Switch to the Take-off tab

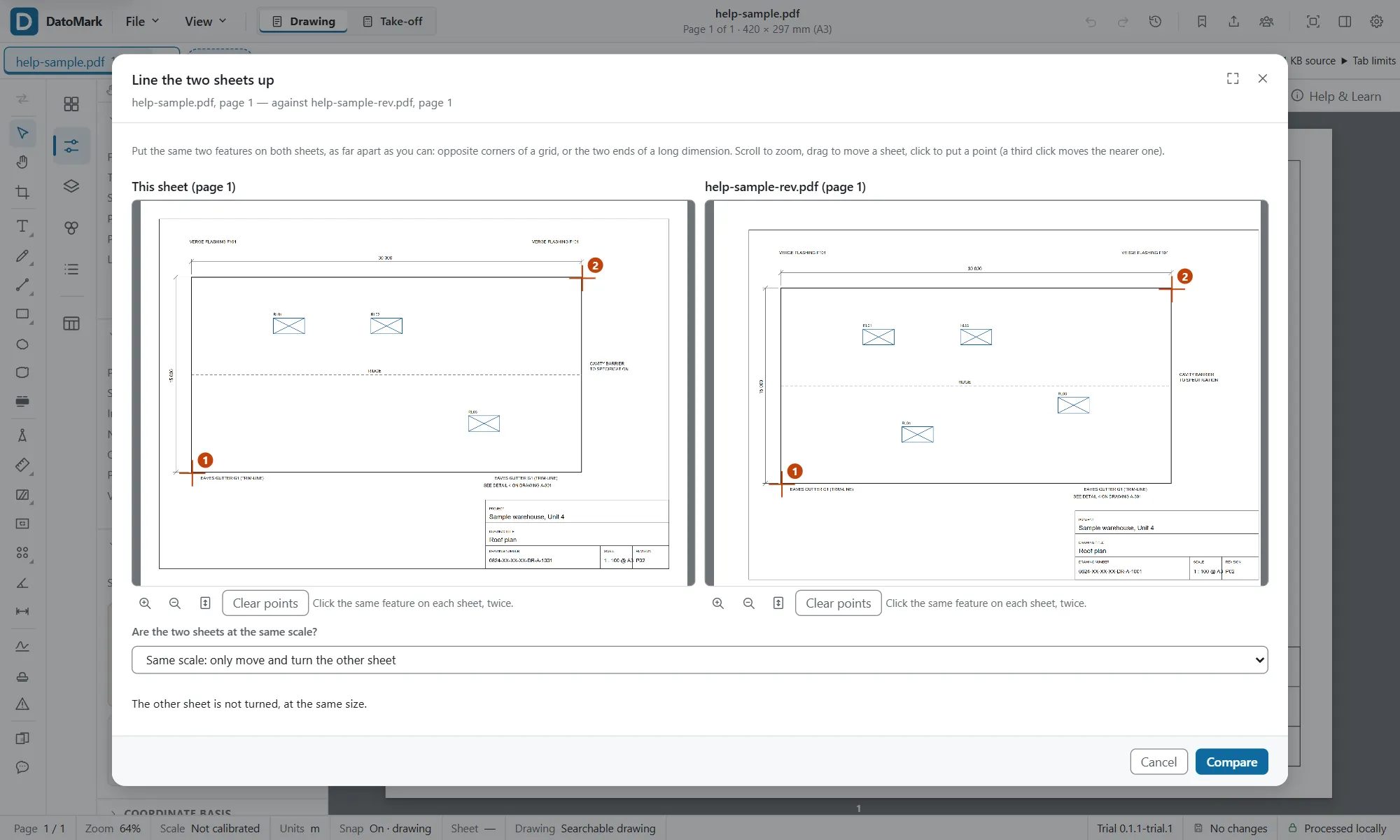point(393,22)
